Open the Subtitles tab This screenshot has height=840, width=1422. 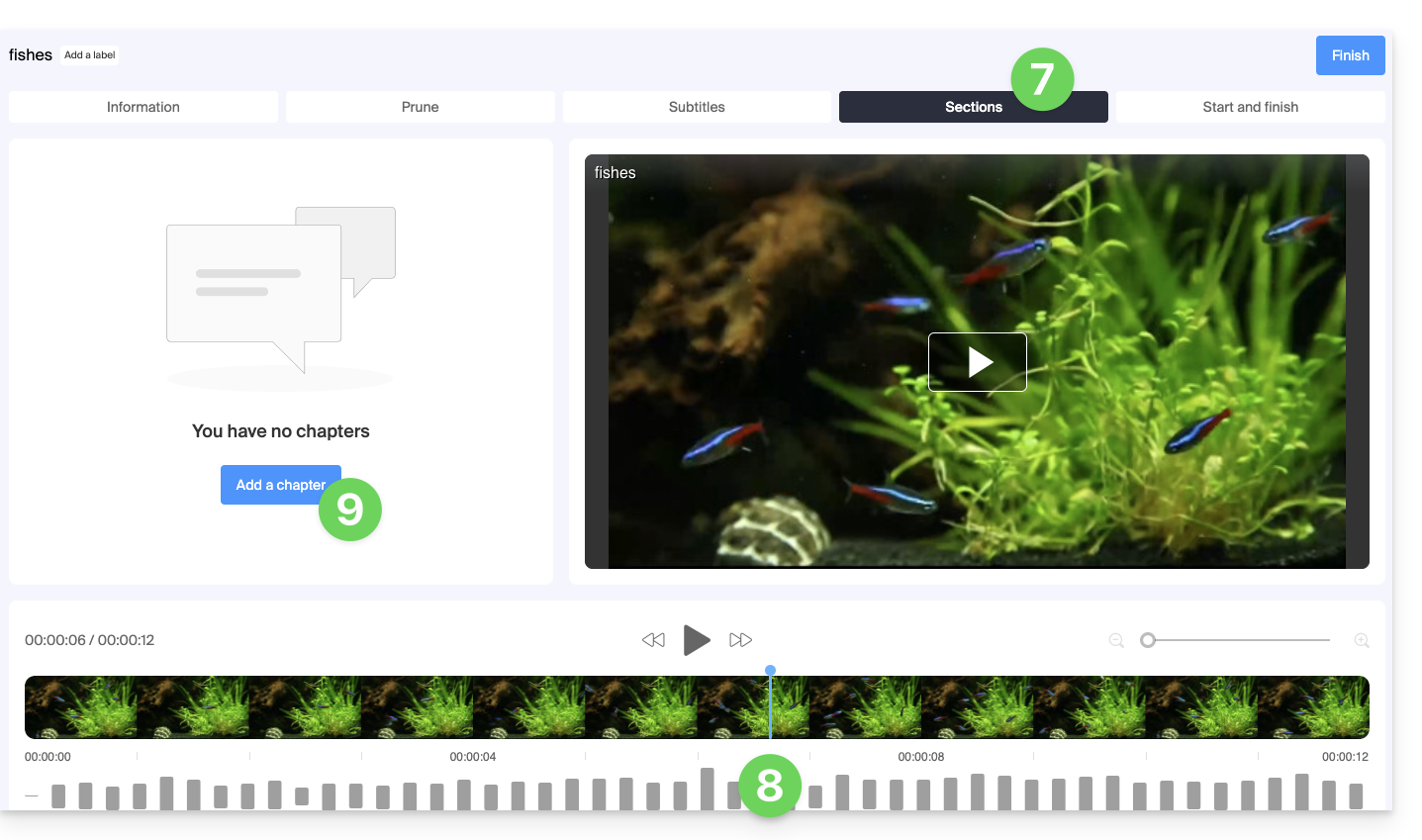[697, 107]
